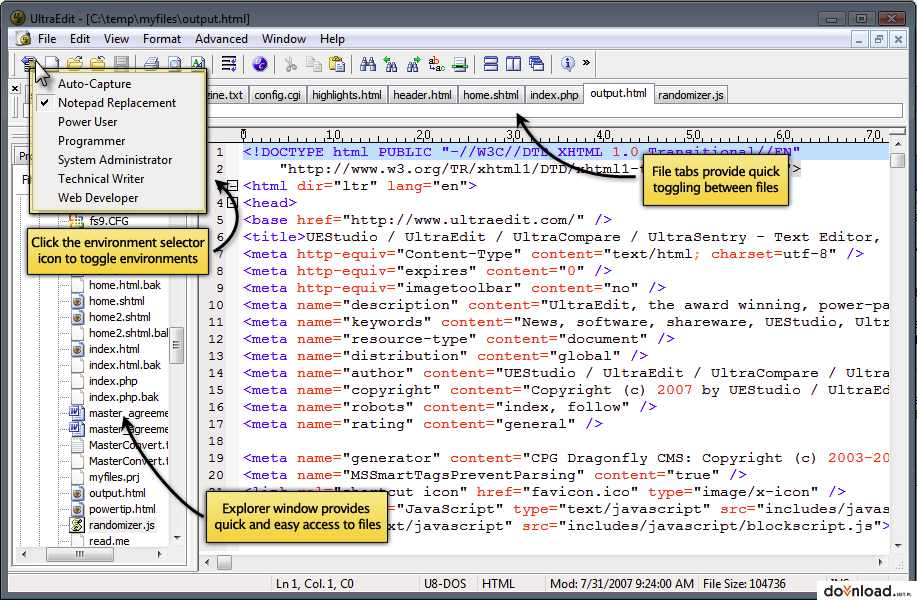Select Web Developer environment
The width and height of the screenshot is (917, 600).
click(98, 198)
